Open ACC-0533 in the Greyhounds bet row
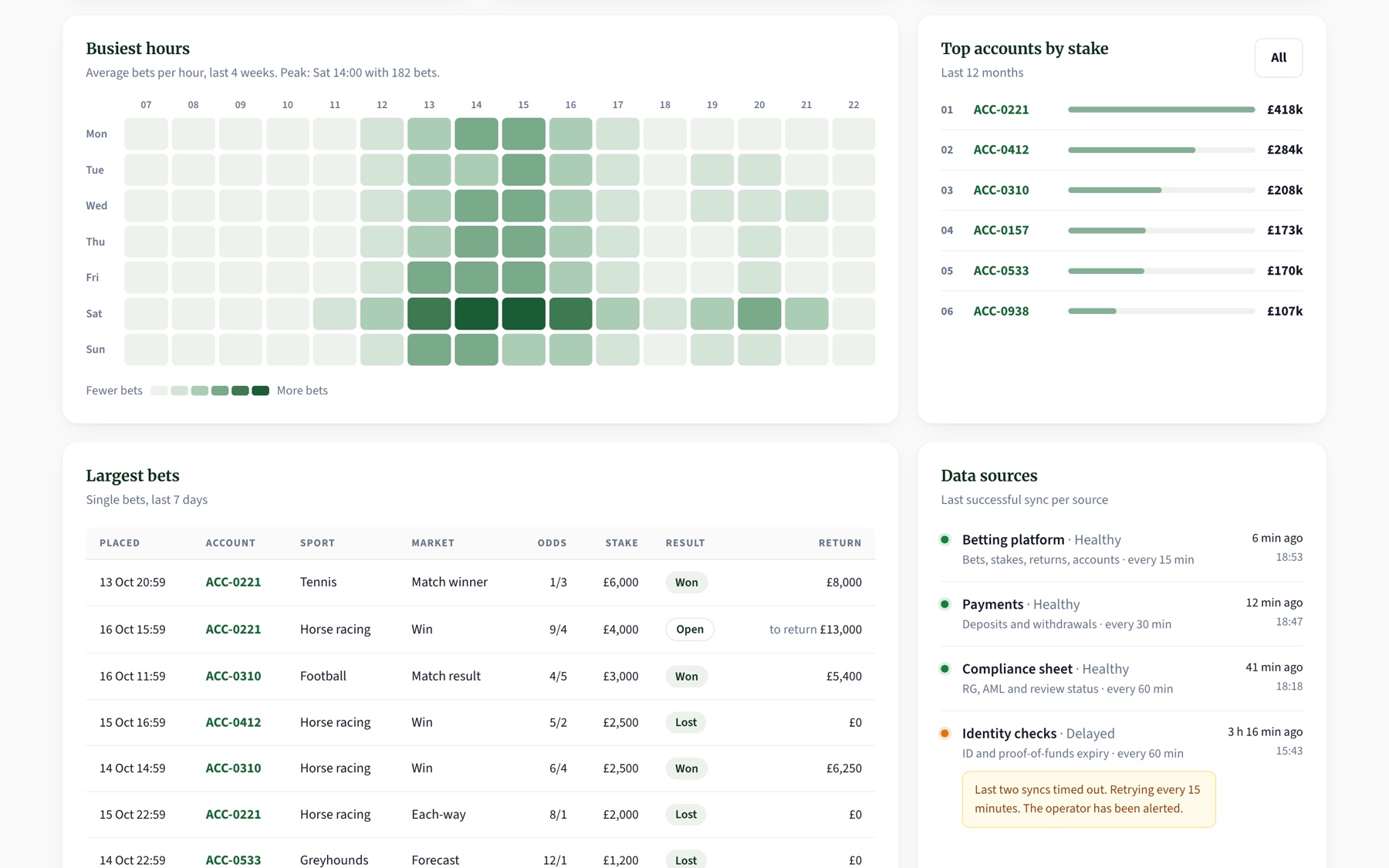The image size is (1389, 868). coord(233,860)
